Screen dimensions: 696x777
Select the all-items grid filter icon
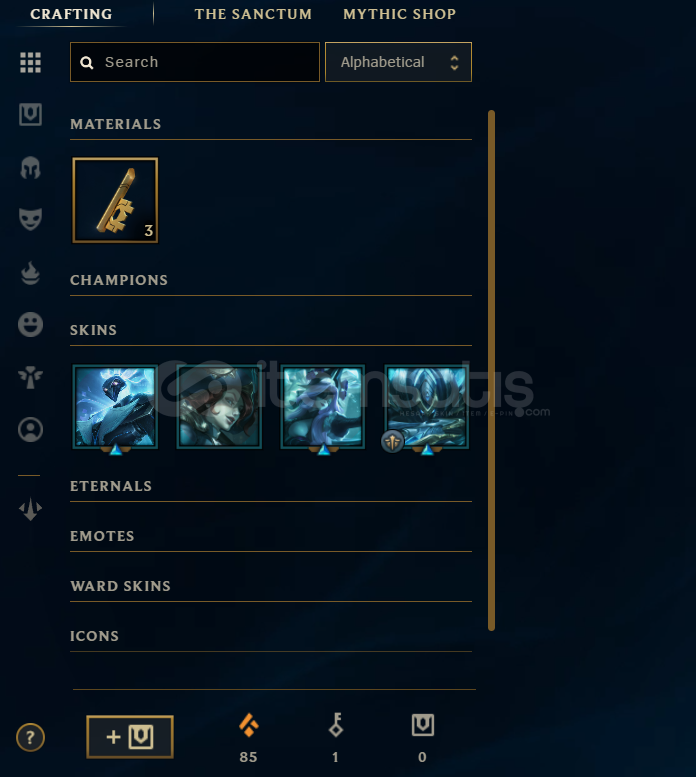[30, 62]
